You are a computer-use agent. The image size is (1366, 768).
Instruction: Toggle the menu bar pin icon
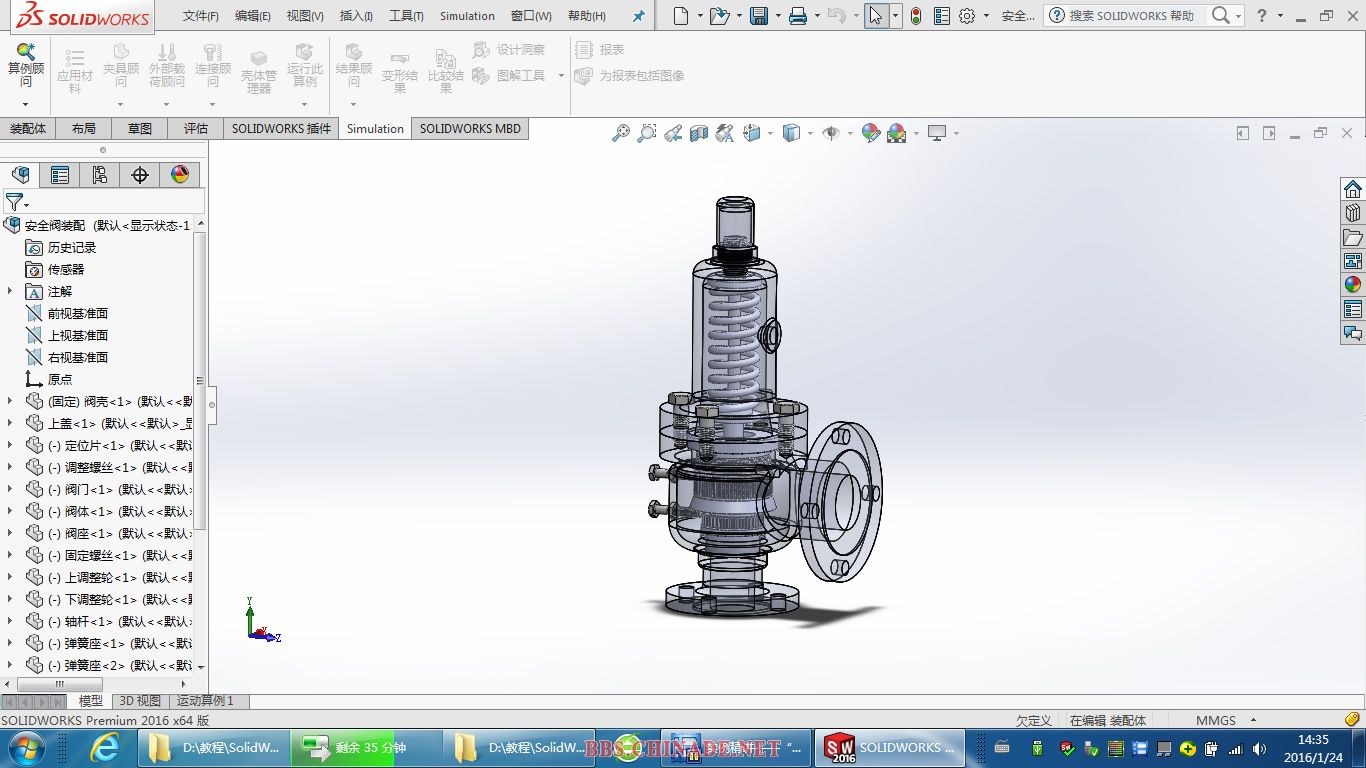[639, 16]
